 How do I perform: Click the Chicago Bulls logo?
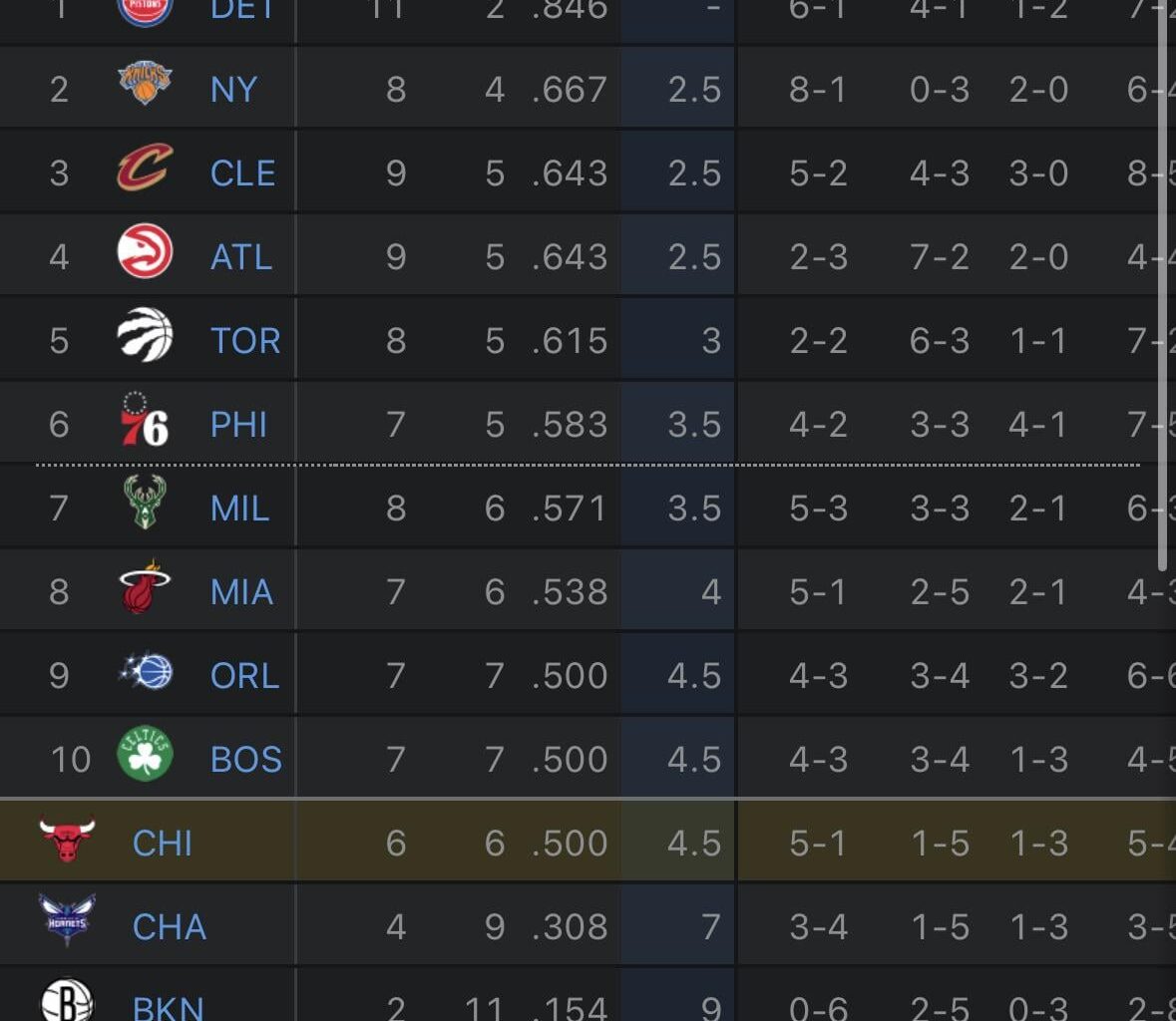pyautogui.click(x=68, y=843)
